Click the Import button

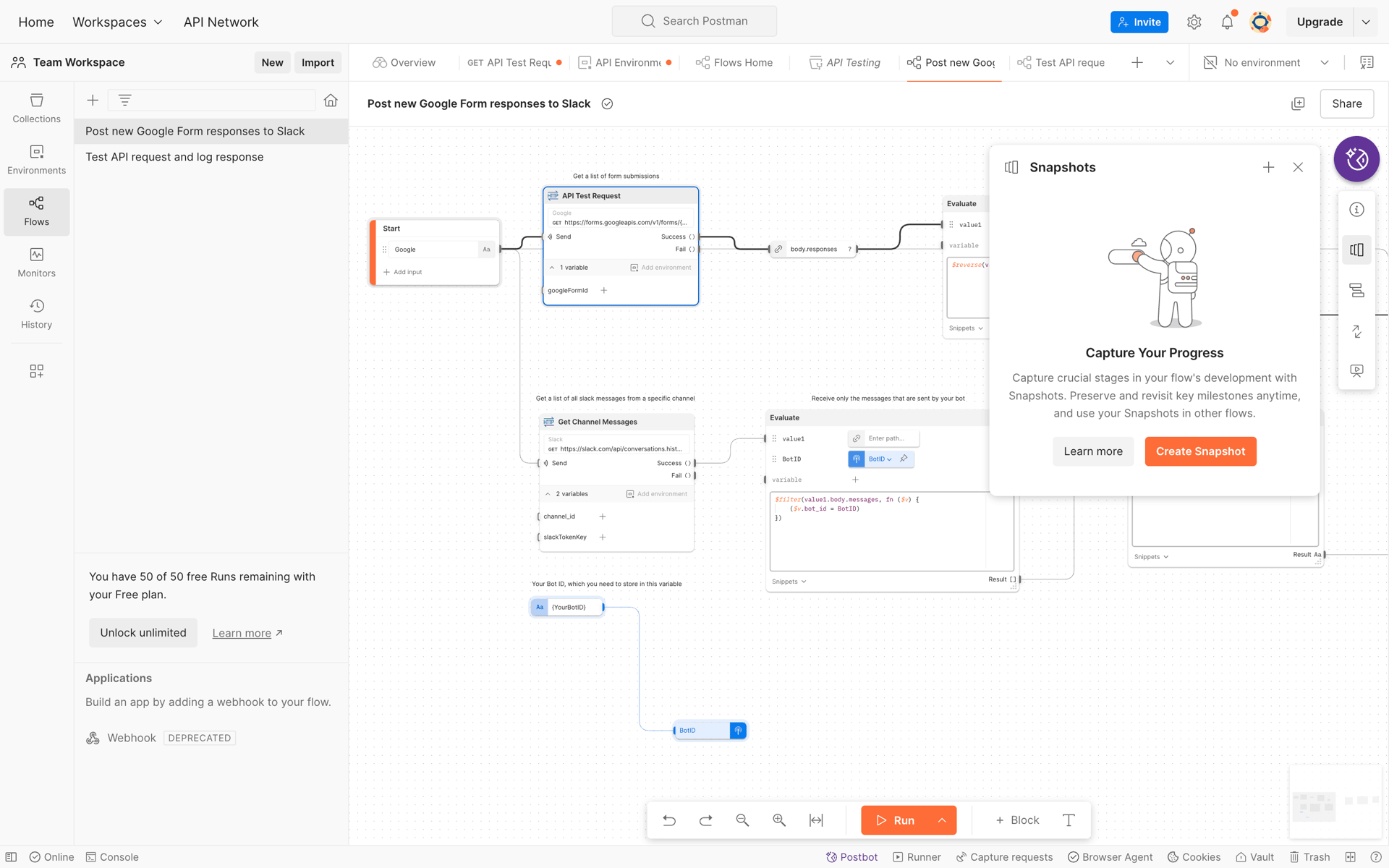tap(318, 62)
